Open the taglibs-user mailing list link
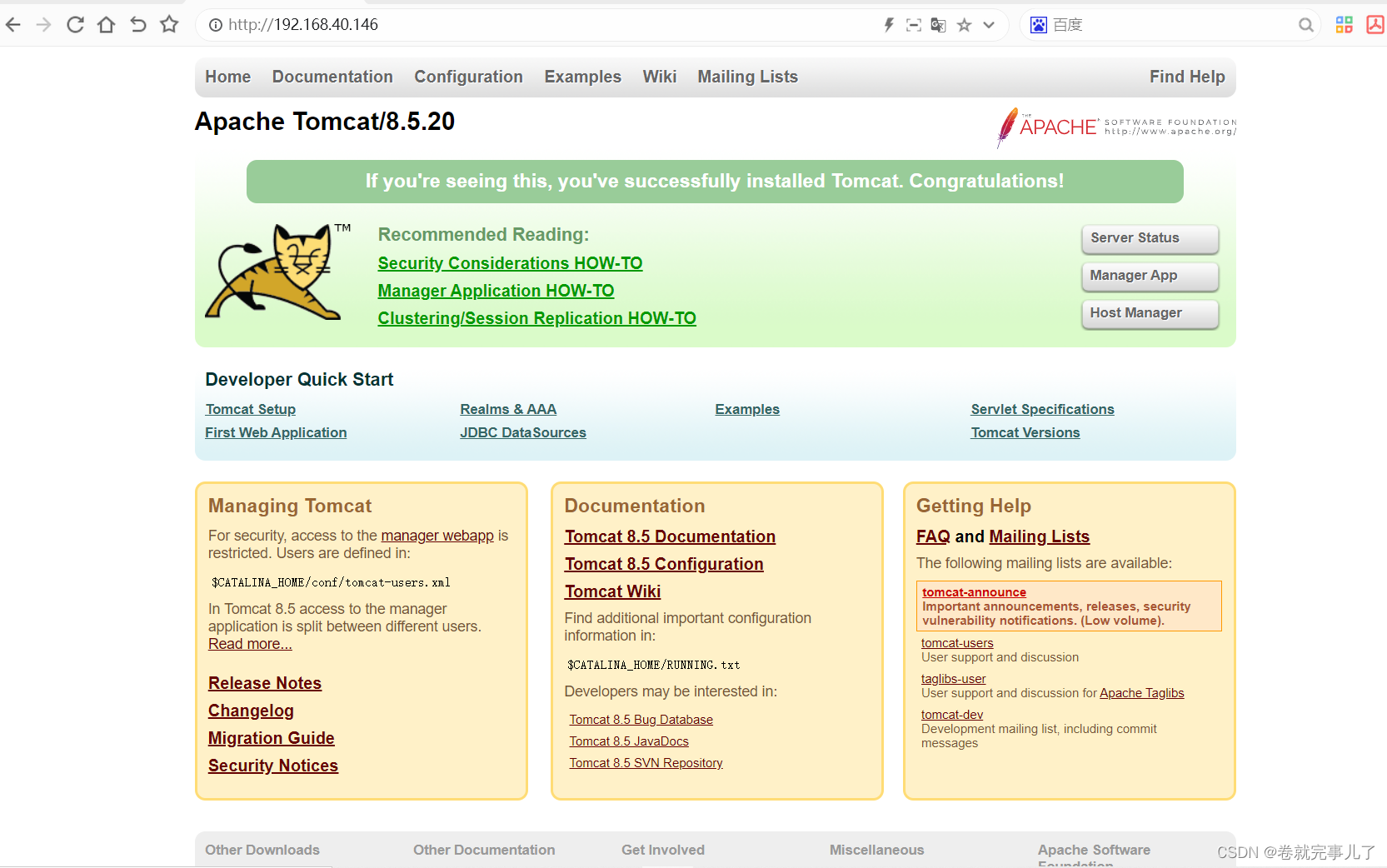1387x868 pixels. pos(953,679)
